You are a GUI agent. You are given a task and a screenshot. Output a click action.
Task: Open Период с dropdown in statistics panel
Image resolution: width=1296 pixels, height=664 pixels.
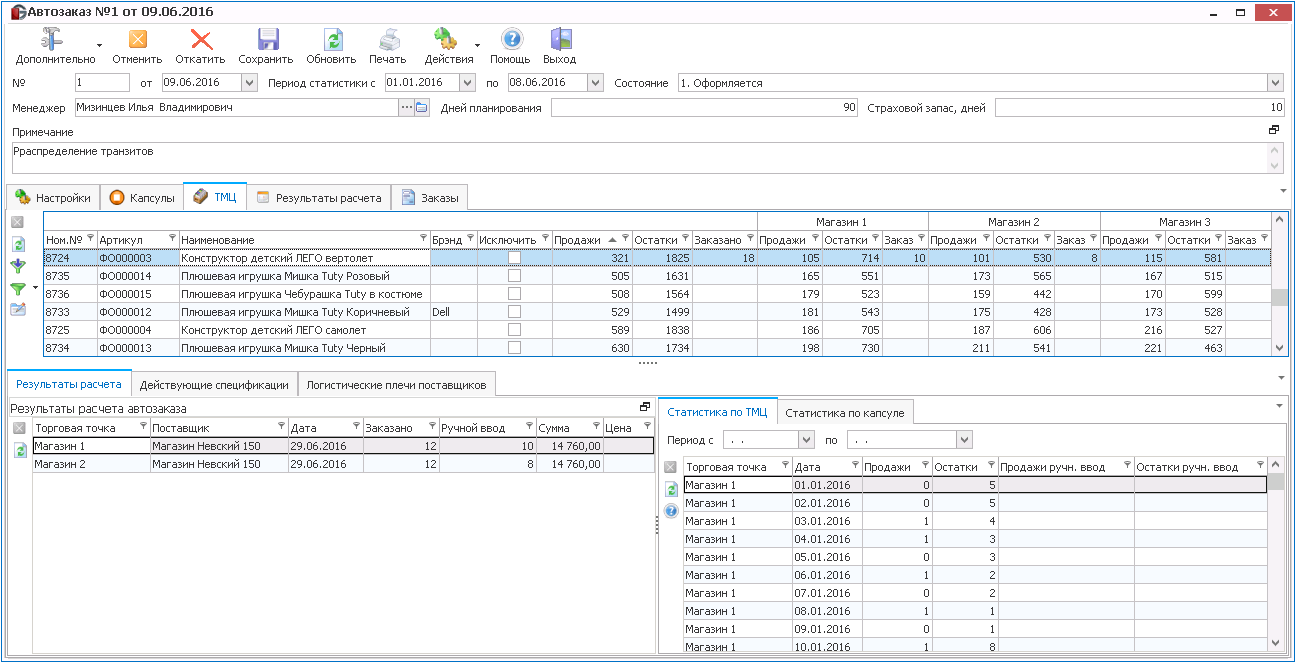click(x=807, y=439)
